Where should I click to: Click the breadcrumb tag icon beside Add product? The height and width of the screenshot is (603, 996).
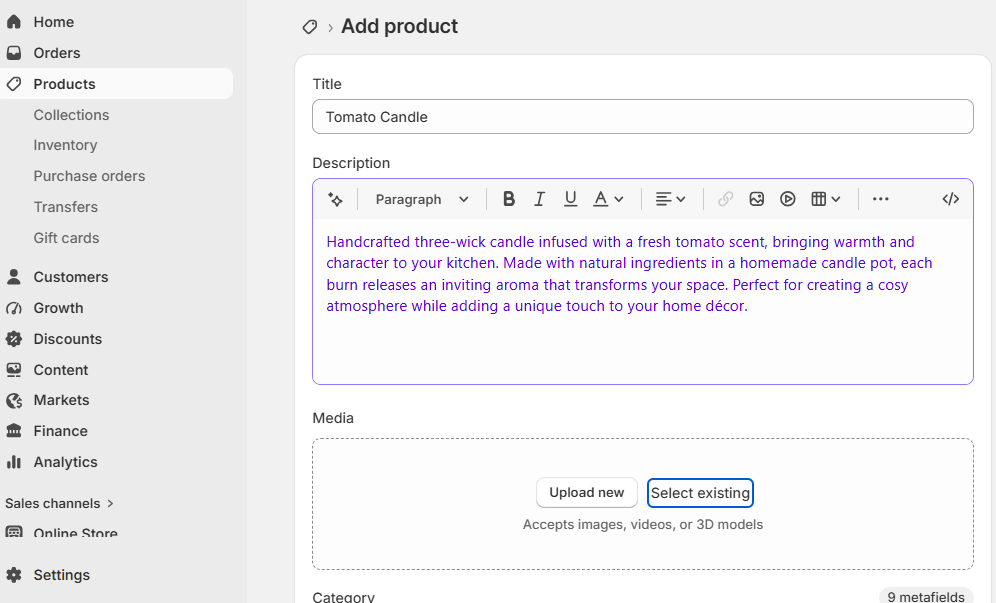[309, 27]
